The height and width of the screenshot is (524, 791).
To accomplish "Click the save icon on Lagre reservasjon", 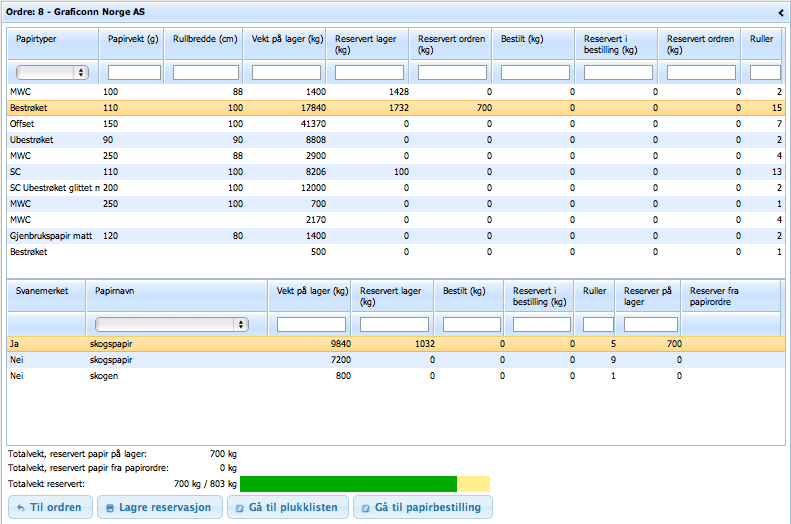I will [x=108, y=508].
